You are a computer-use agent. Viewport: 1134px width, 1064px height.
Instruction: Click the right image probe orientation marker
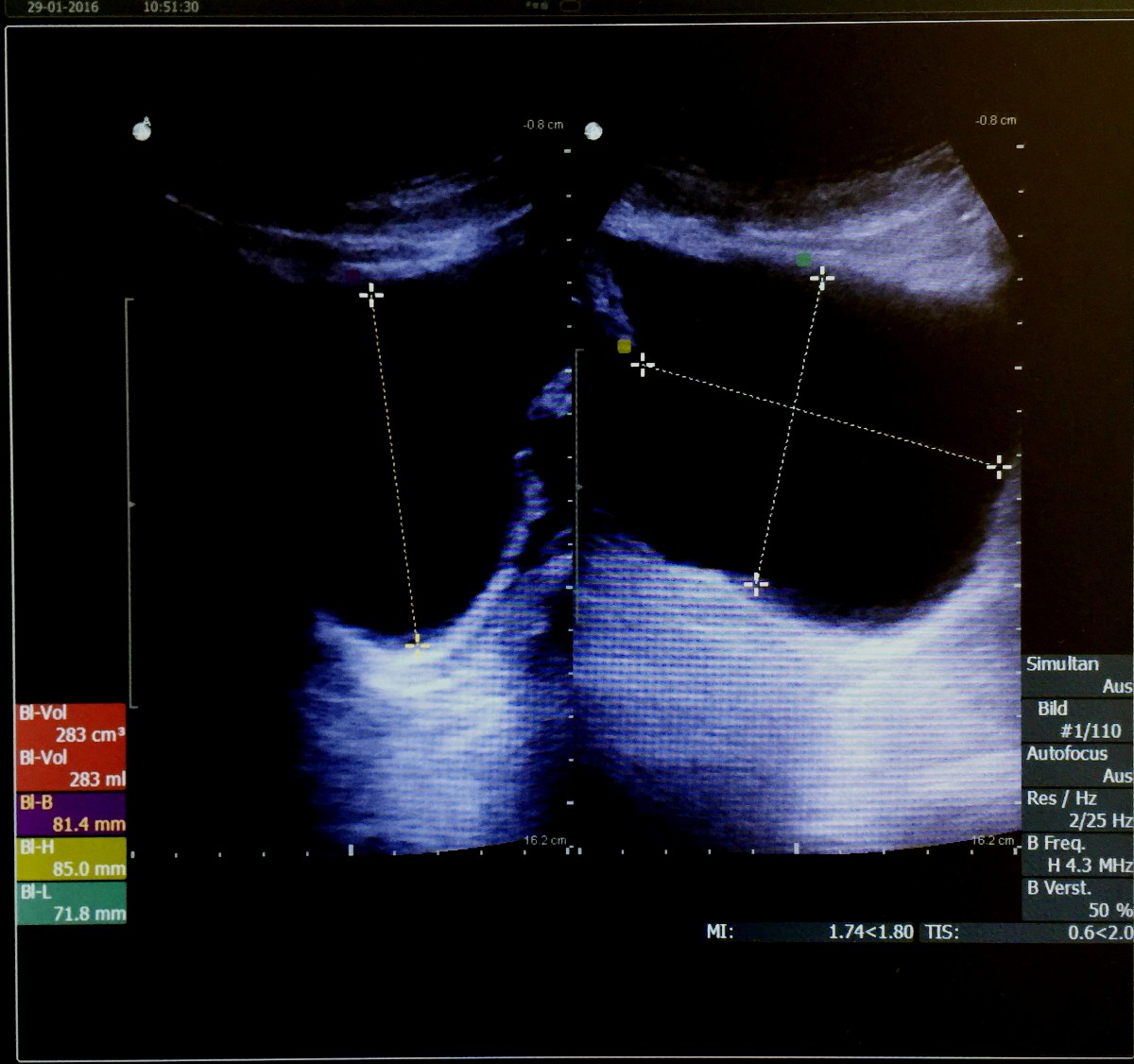pos(593,130)
